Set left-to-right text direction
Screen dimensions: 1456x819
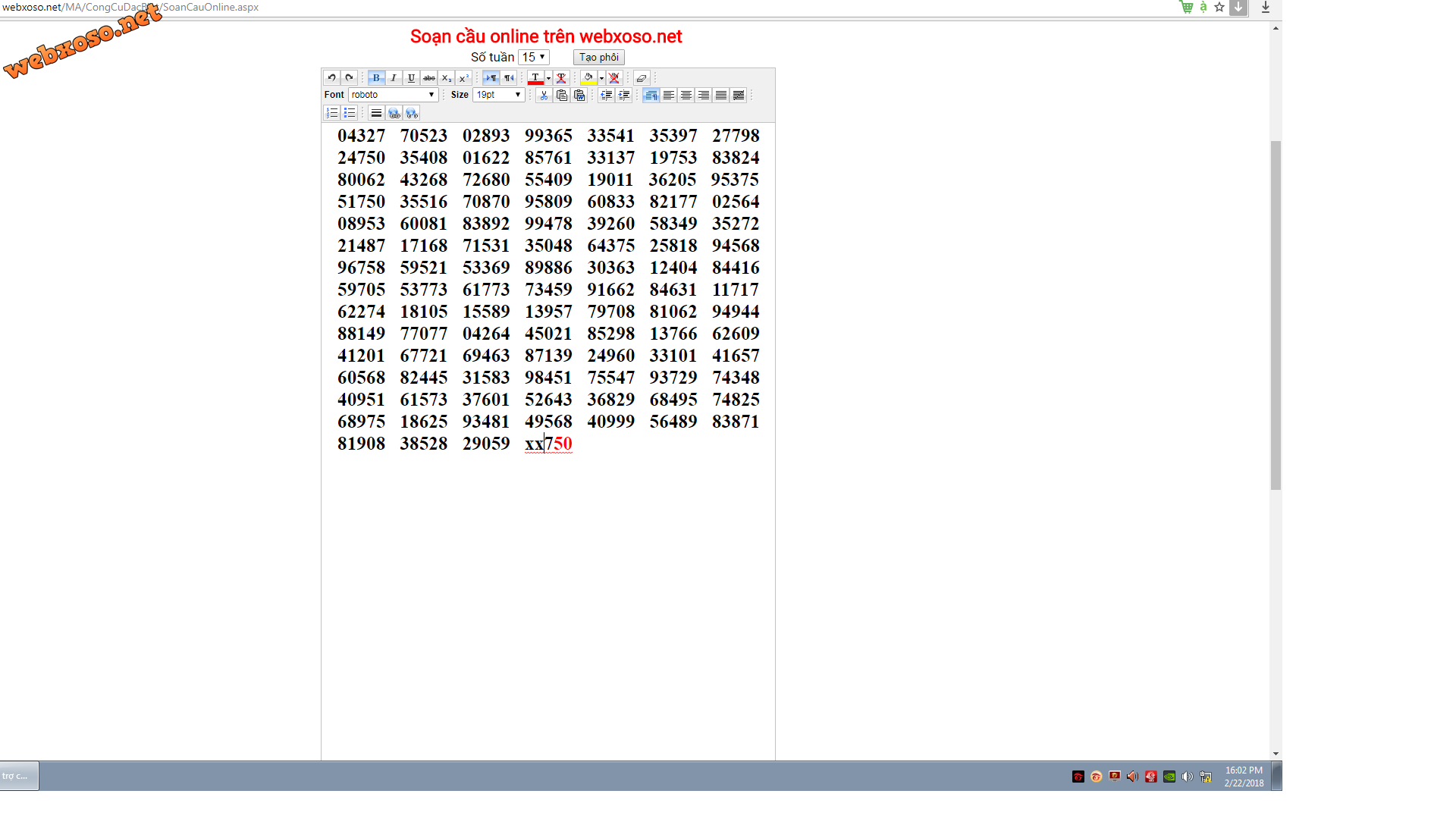(491, 78)
